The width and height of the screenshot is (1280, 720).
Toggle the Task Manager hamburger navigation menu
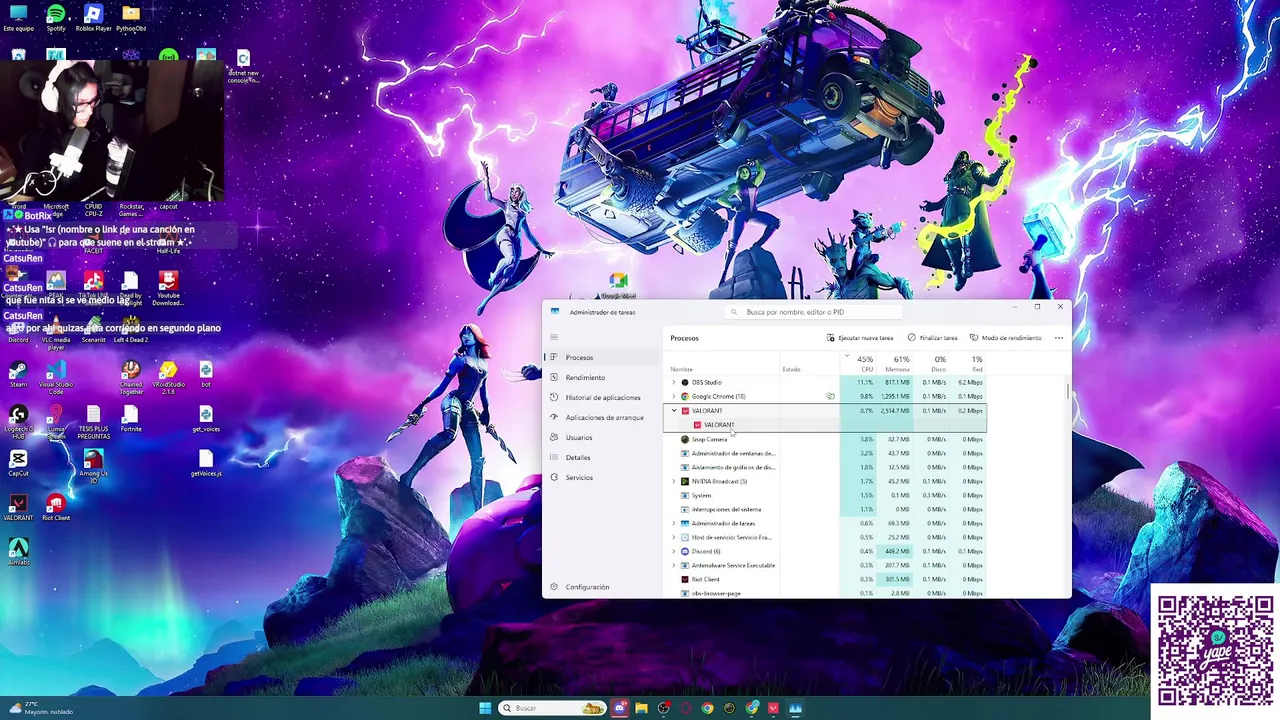(x=554, y=337)
